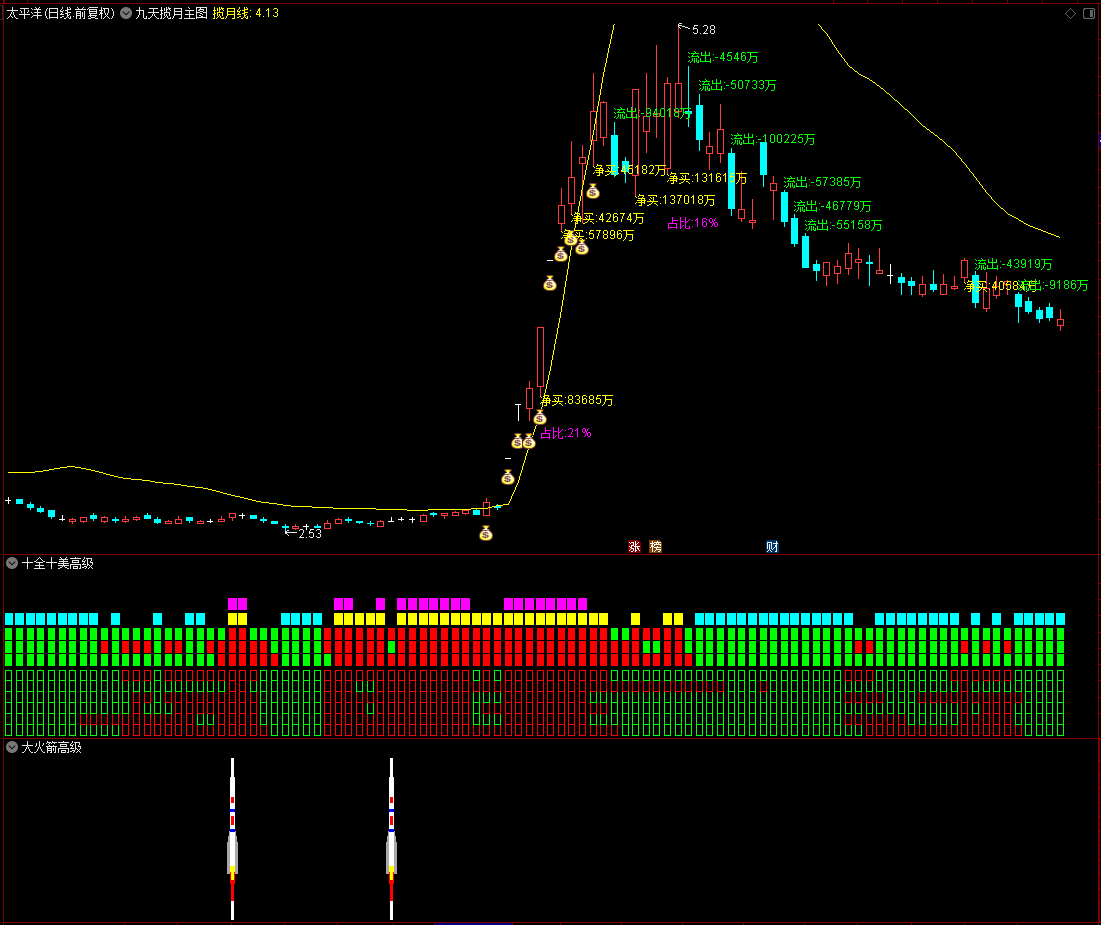1101x925 pixels.
Task: Click the right rocket signal in 大火箭高级
Action: (391, 839)
